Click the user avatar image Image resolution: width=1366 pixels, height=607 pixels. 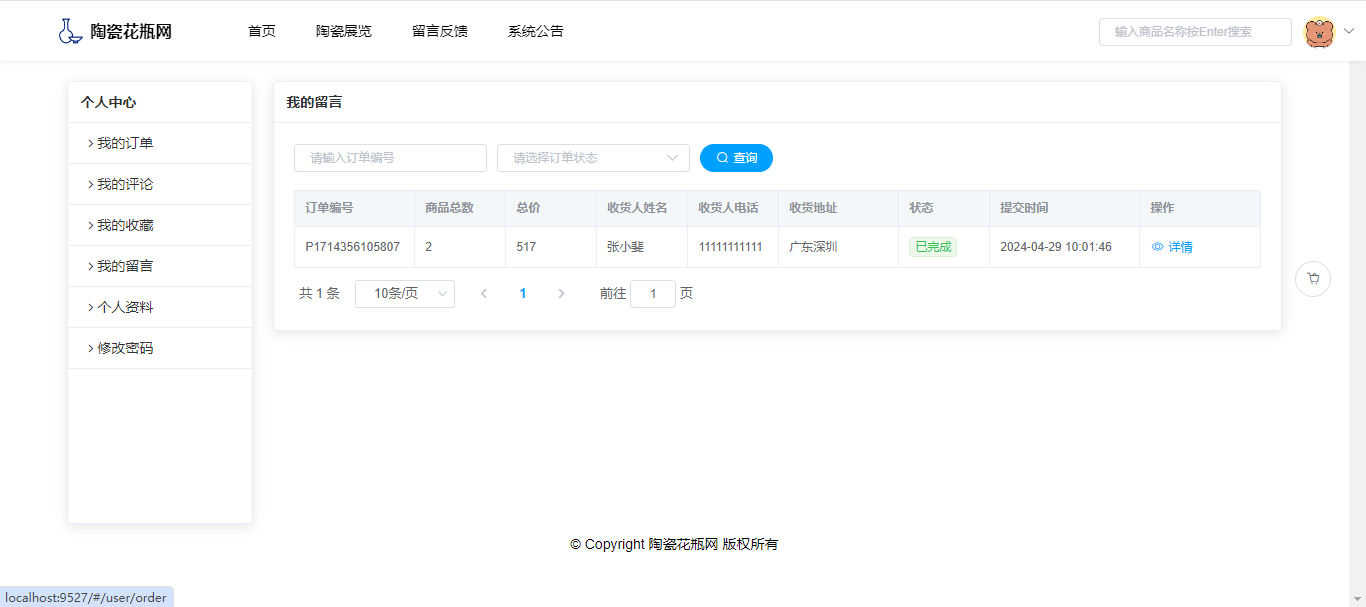tap(1319, 32)
